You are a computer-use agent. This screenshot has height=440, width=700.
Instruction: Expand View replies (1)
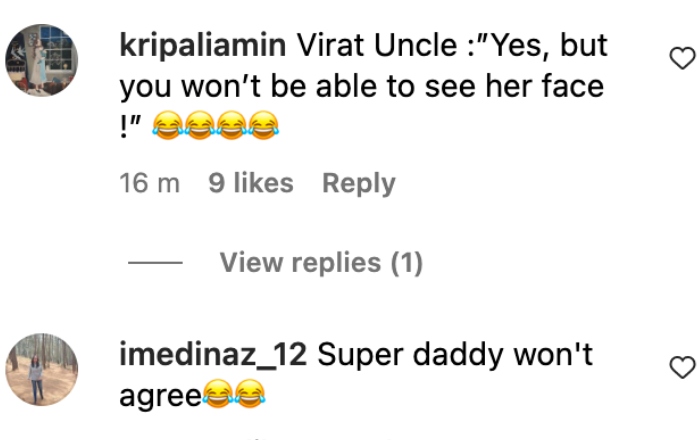tap(321, 263)
